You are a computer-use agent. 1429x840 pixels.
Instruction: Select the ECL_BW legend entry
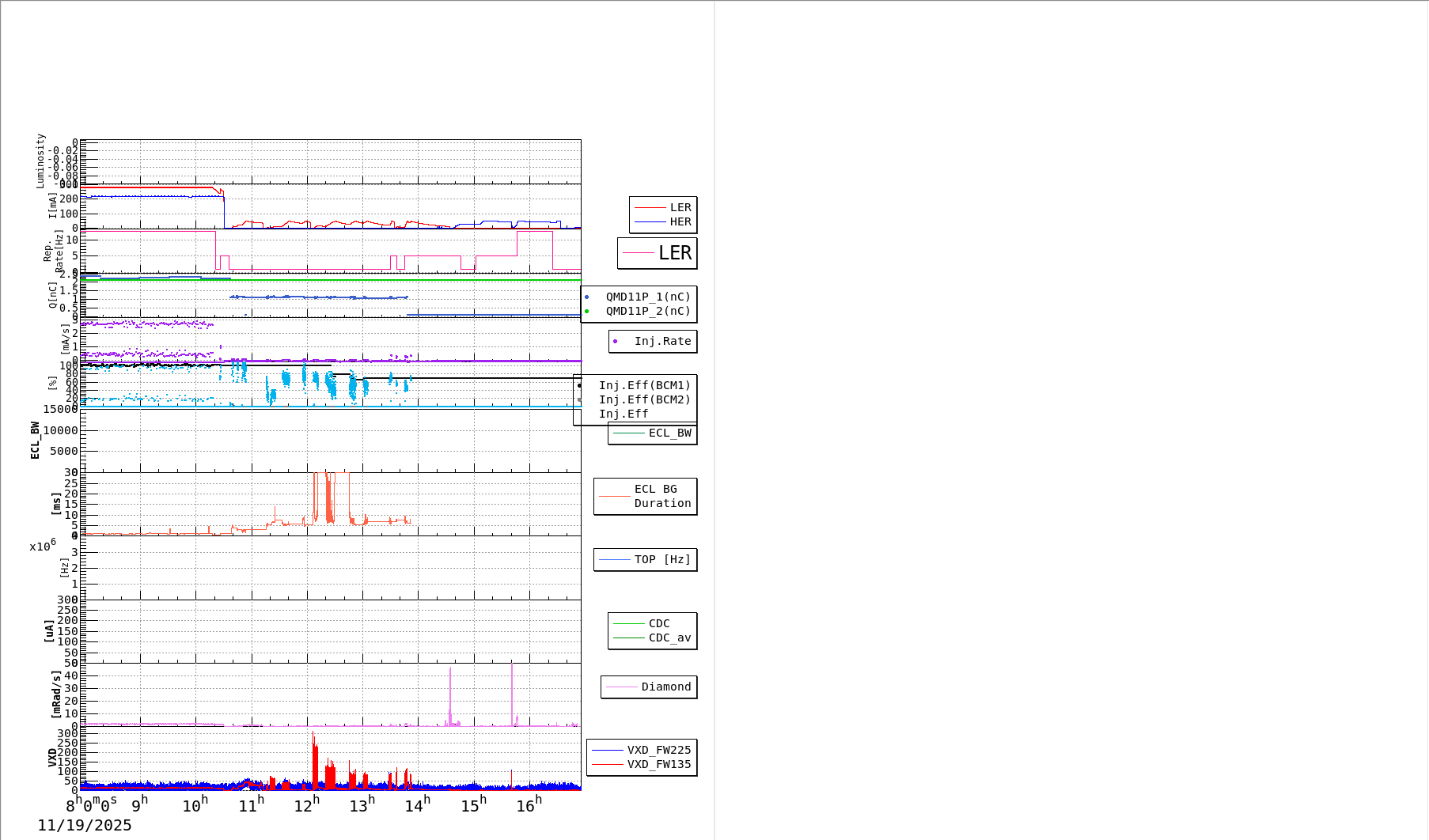click(x=669, y=433)
